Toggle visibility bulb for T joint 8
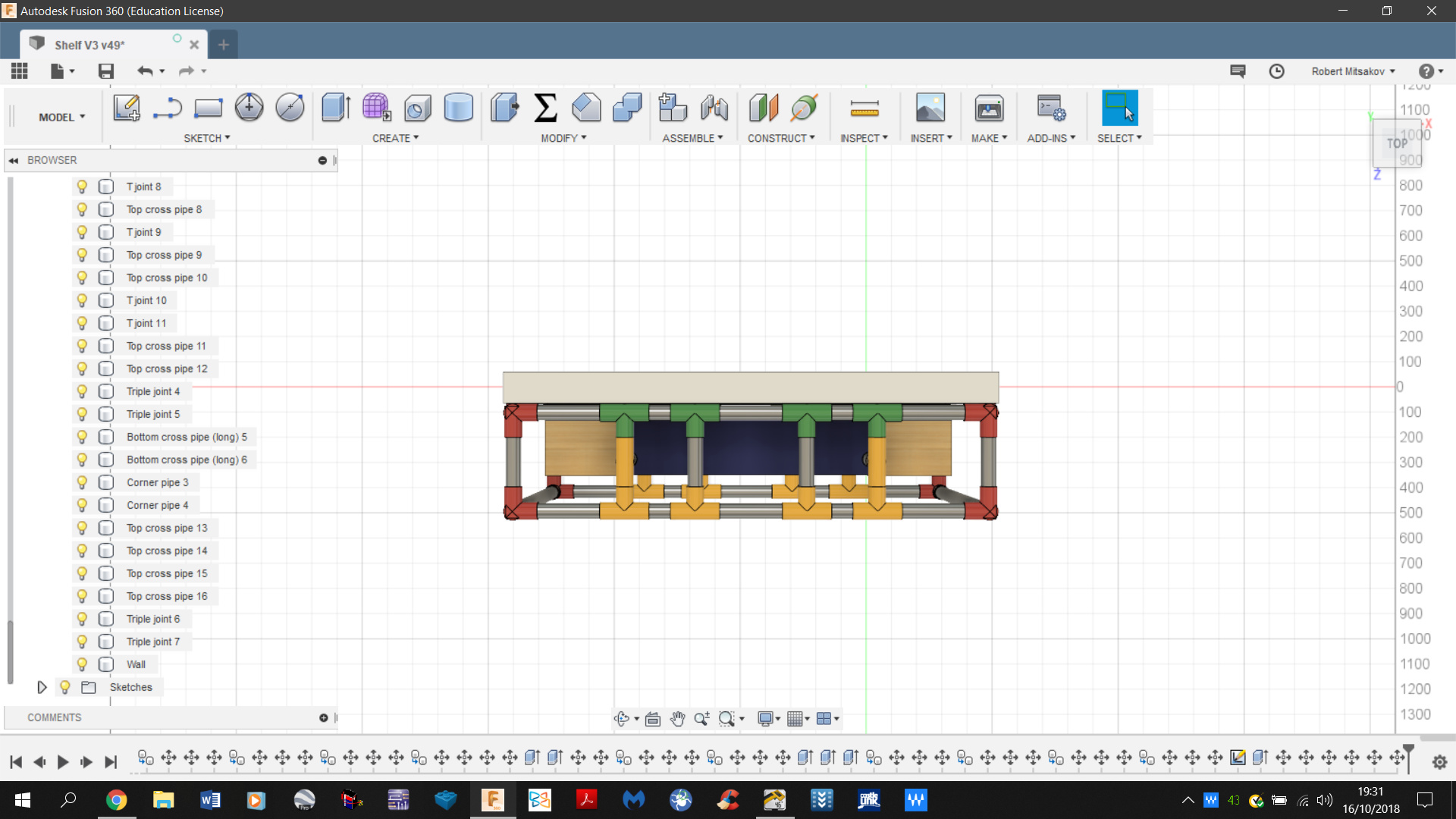The height and width of the screenshot is (819, 1456). [x=82, y=187]
